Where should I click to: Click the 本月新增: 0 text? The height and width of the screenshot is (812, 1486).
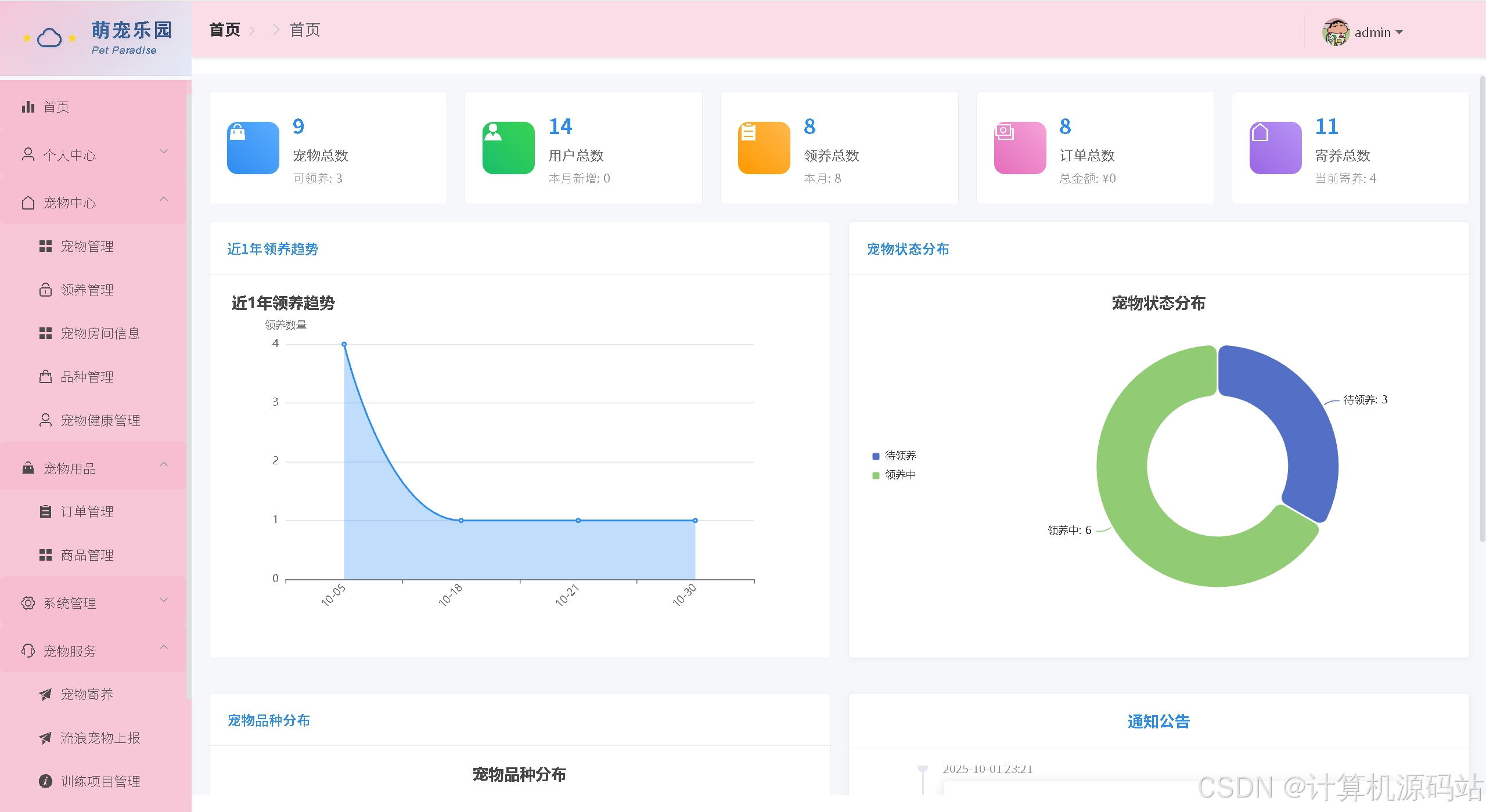[579, 178]
